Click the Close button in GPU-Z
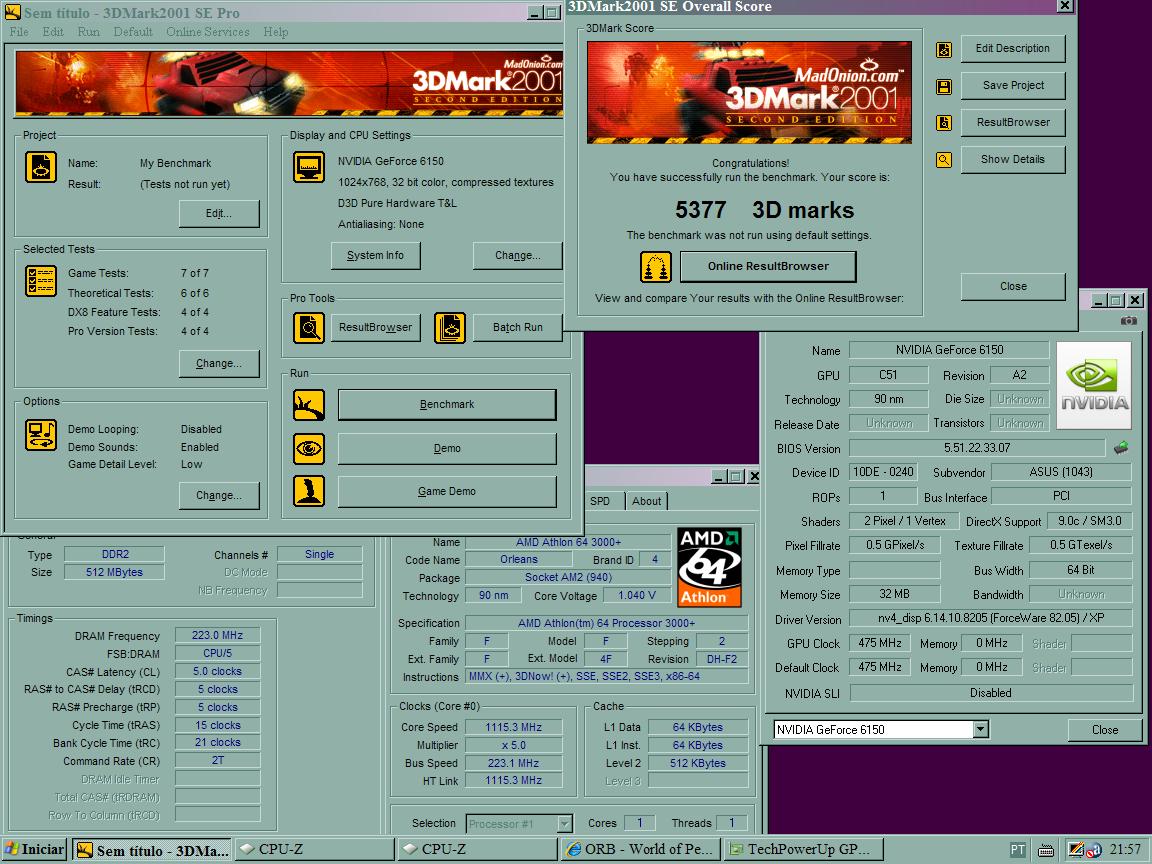Viewport: 1152px width, 864px height. click(1104, 730)
